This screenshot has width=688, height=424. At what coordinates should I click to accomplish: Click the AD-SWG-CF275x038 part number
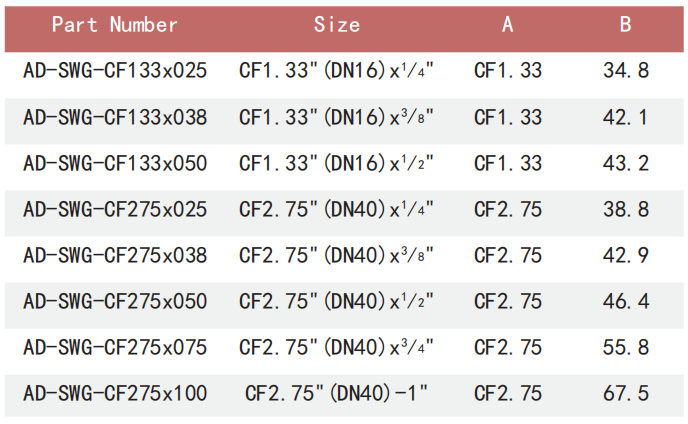pos(115,255)
